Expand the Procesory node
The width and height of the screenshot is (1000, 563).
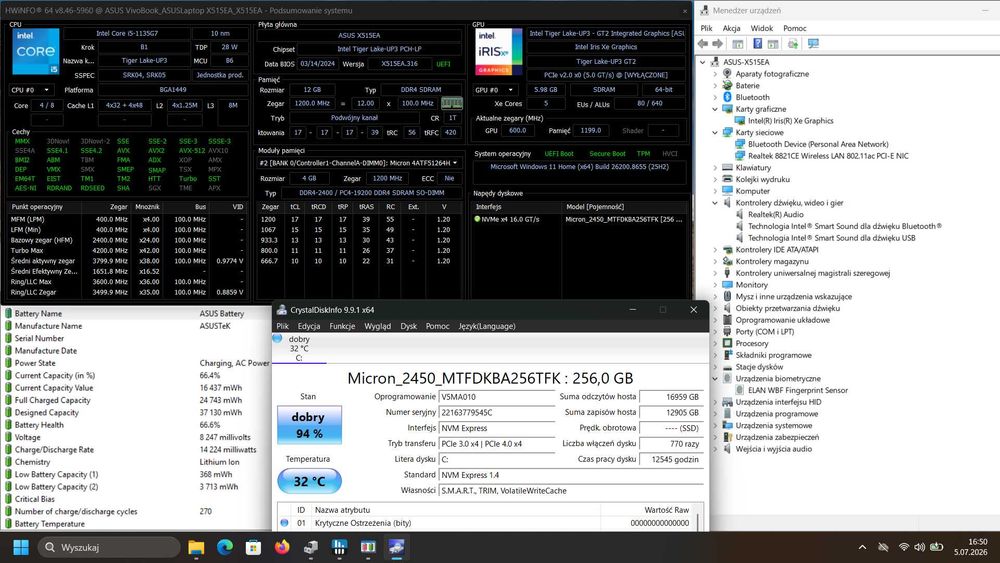click(x=715, y=343)
